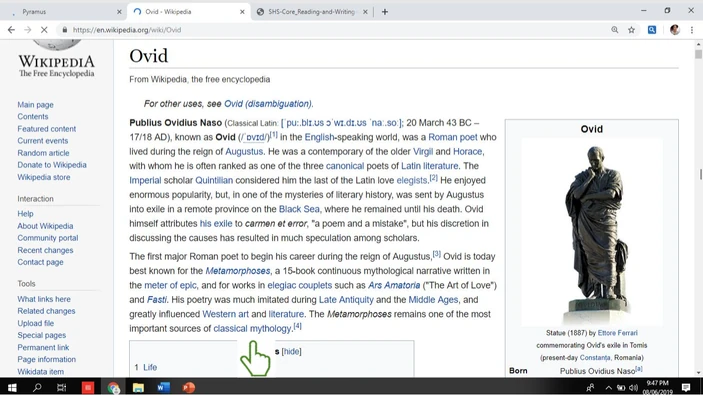Visit the Wikipedia store link

tap(43, 177)
